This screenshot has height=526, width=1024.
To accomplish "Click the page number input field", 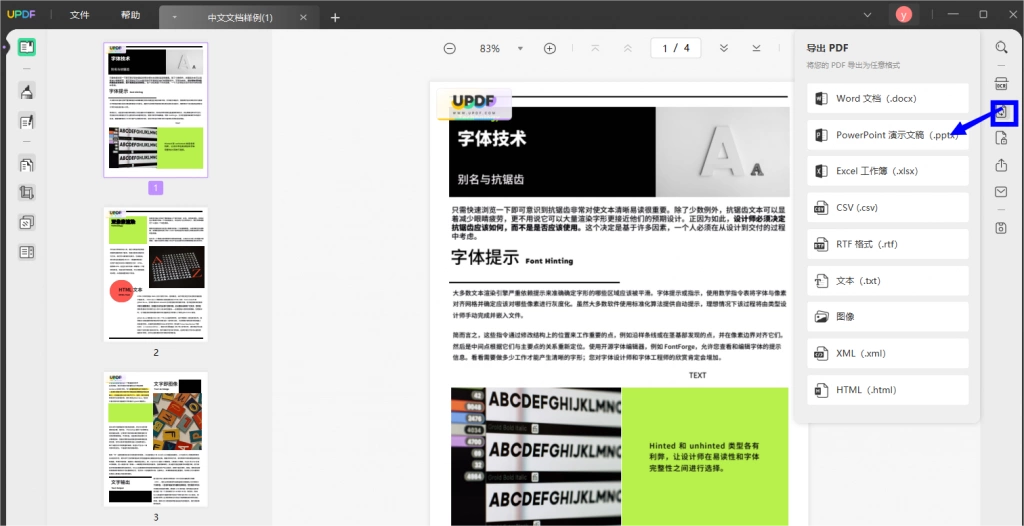I will click(x=675, y=48).
